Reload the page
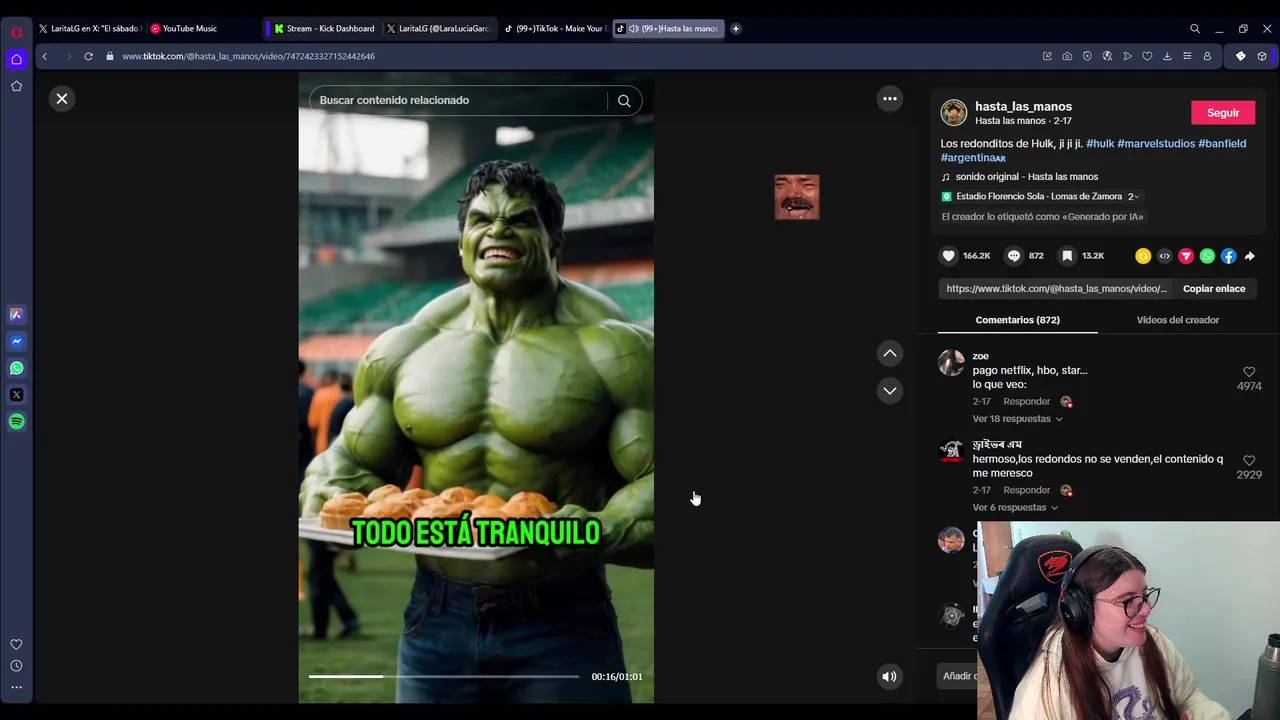 pos(88,57)
